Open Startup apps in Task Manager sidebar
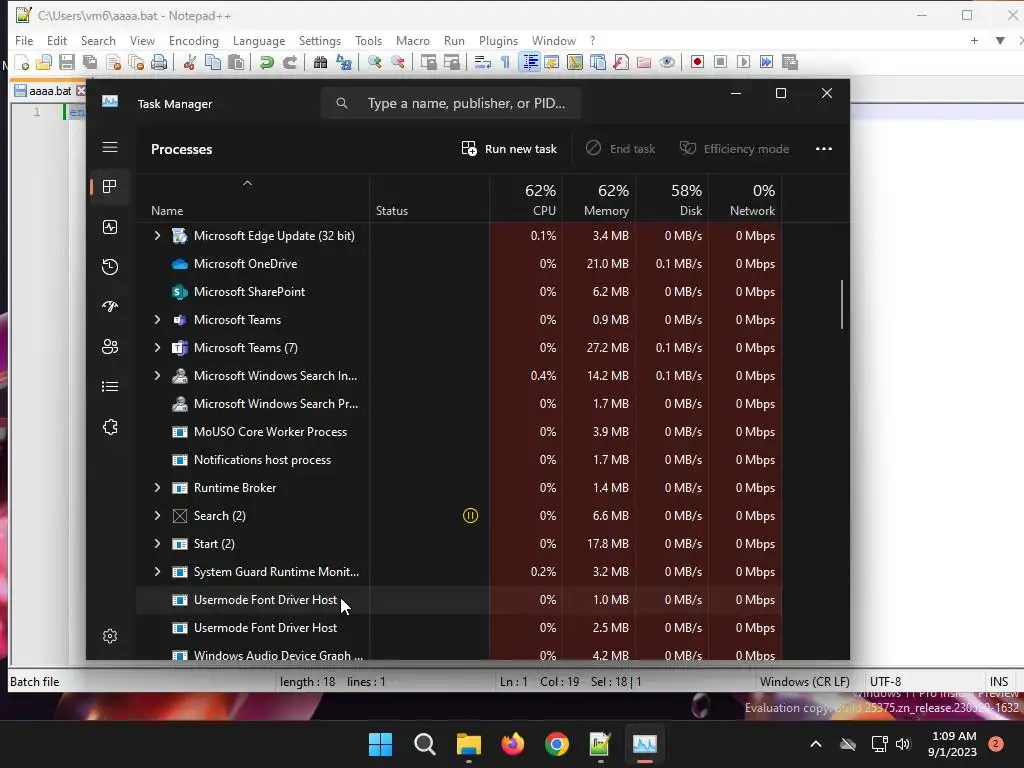Image resolution: width=1024 pixels, height=768 pixels. (x=110, y=306)
